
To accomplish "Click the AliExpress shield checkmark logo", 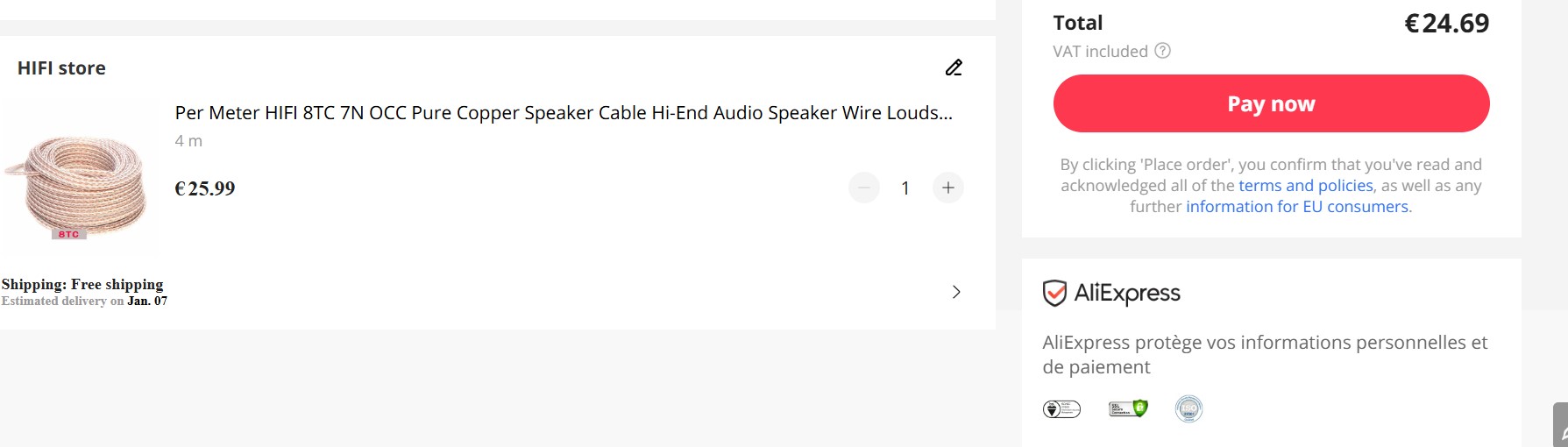I will 1054,294.
